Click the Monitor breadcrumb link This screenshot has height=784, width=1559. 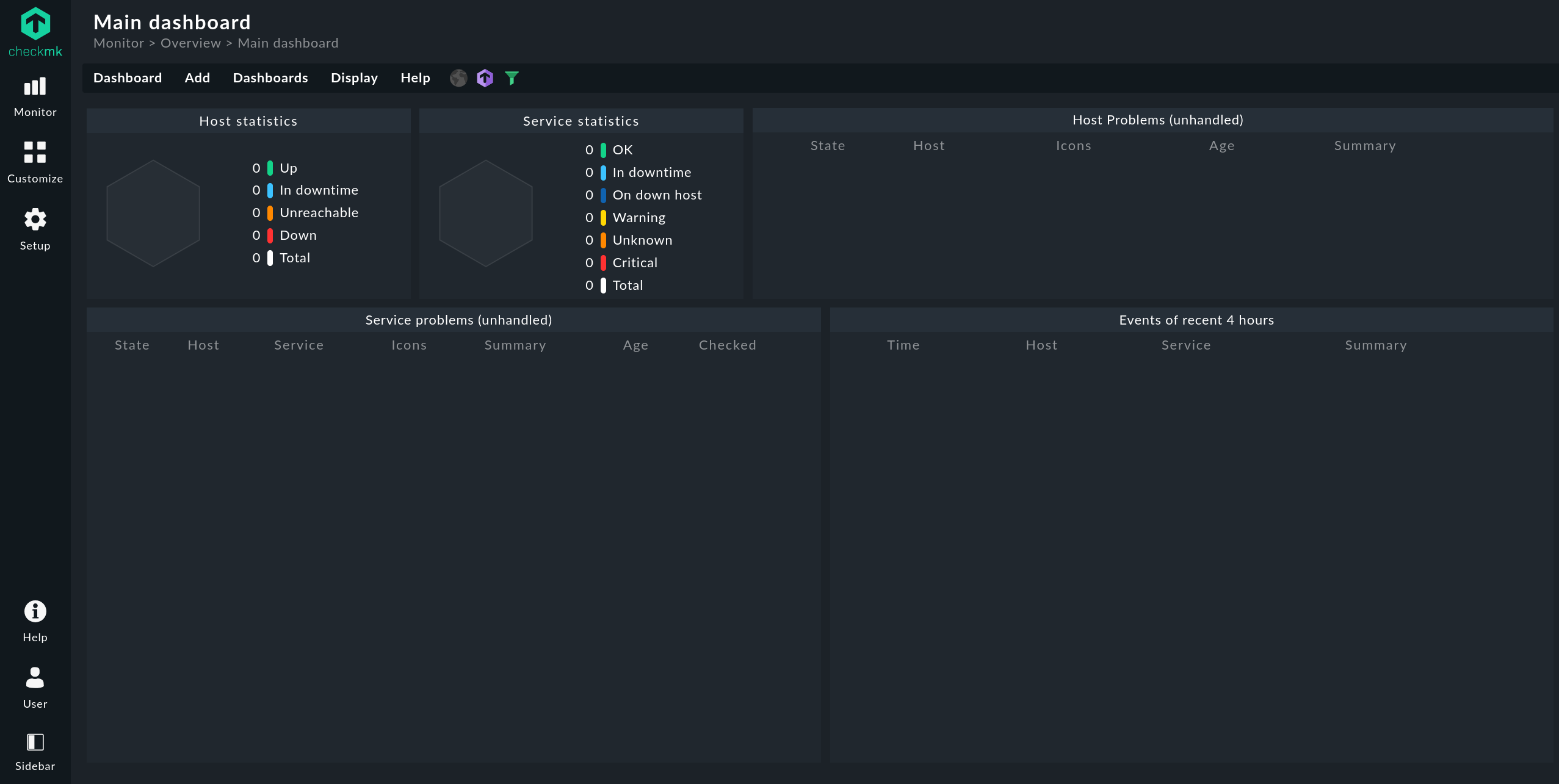click(118, 43)
